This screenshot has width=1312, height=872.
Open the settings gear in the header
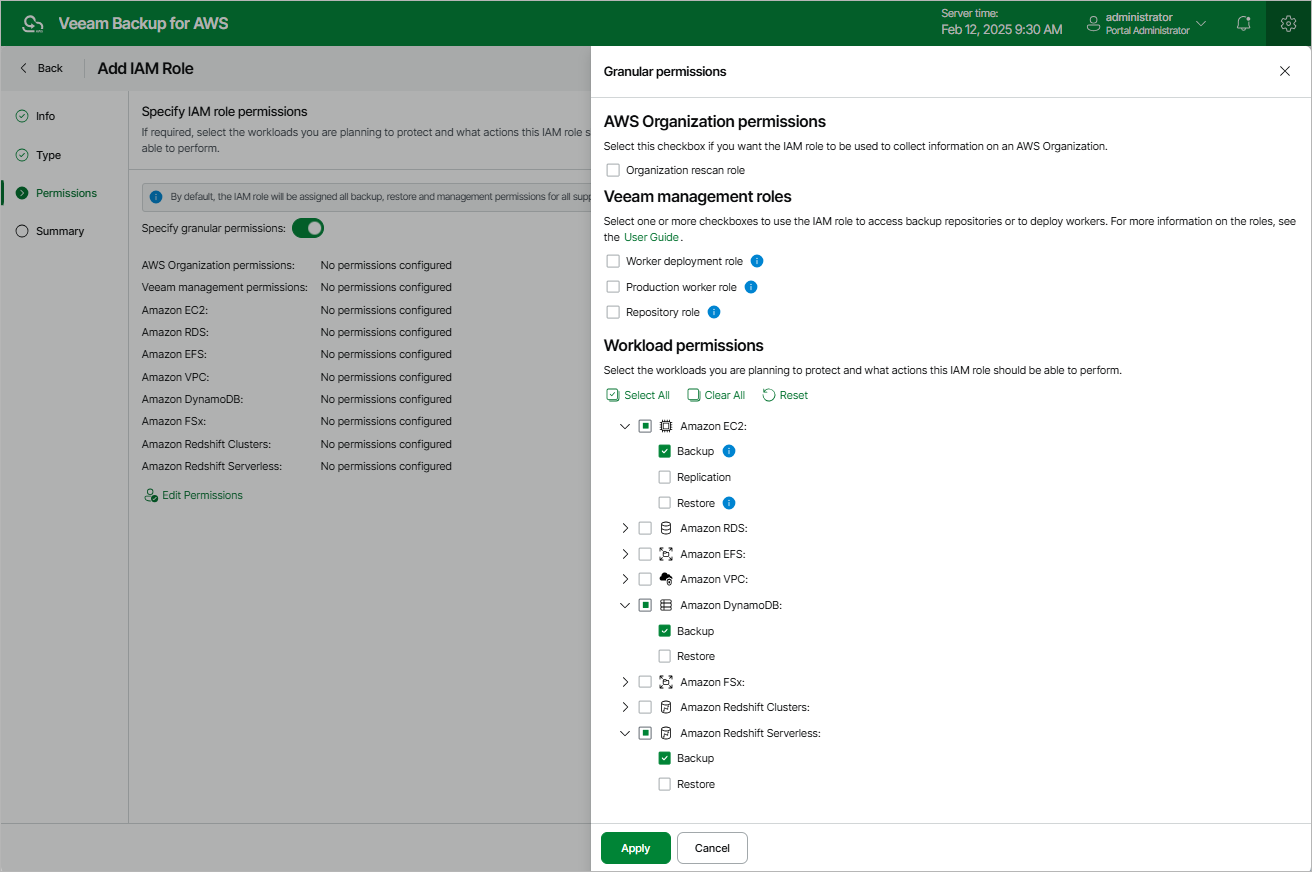[x=1288, y=23]
